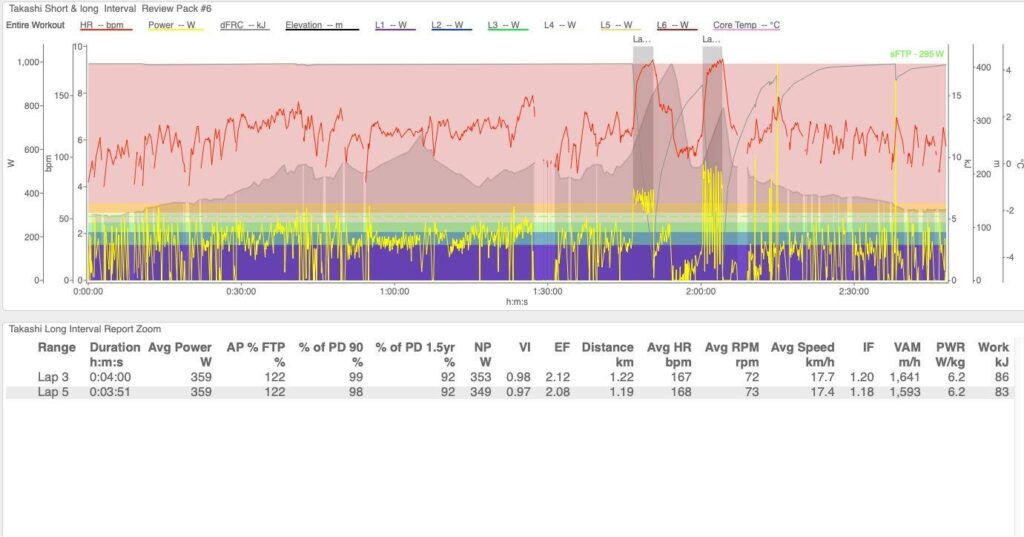Select the Lap 5 row in report
1024x537 pixels.
coord(56,393)
